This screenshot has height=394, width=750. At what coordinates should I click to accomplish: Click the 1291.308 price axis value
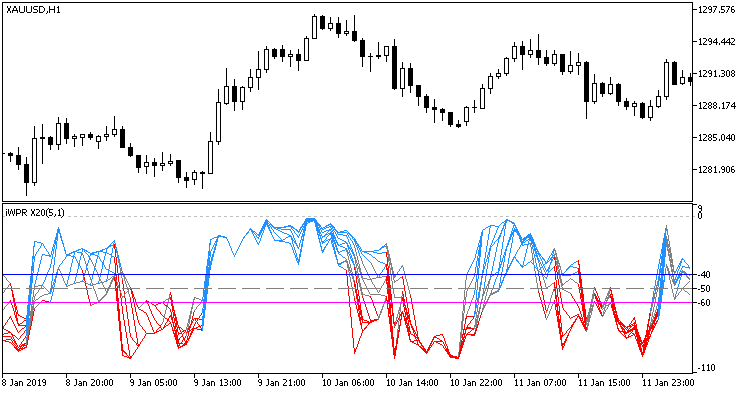[716, 74]
